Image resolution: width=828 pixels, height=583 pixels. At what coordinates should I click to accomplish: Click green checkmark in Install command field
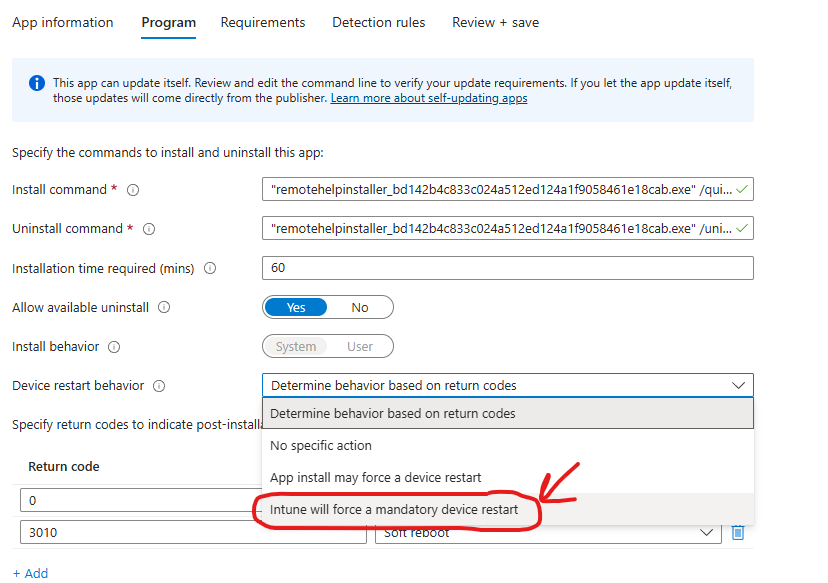[x=742, y=189]
